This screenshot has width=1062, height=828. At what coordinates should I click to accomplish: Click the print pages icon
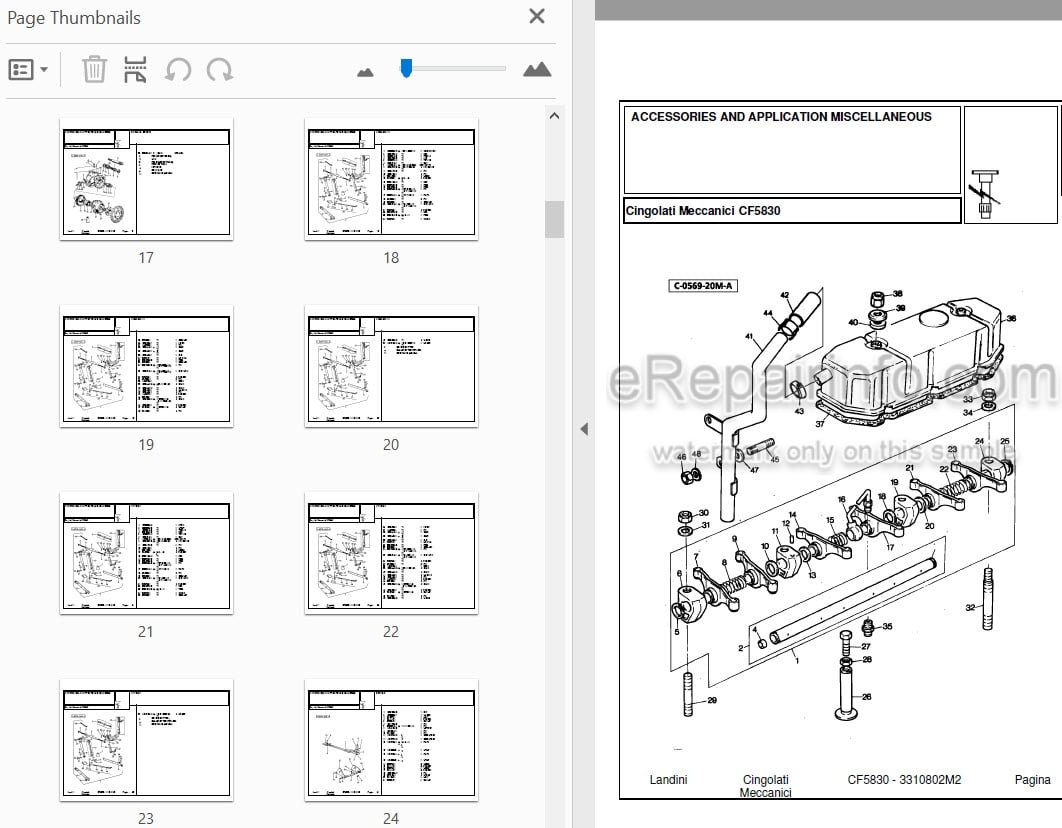pos(135,69)
